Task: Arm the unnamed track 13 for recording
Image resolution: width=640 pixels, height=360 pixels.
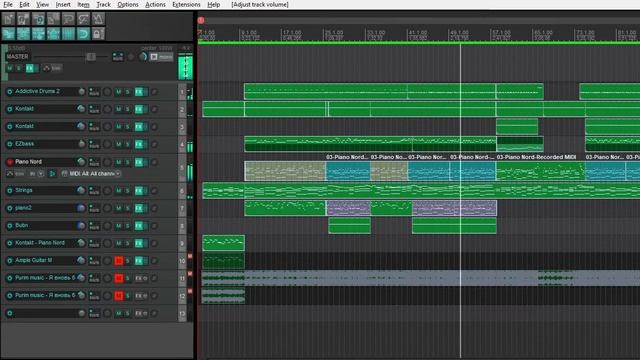Action: 10,313
